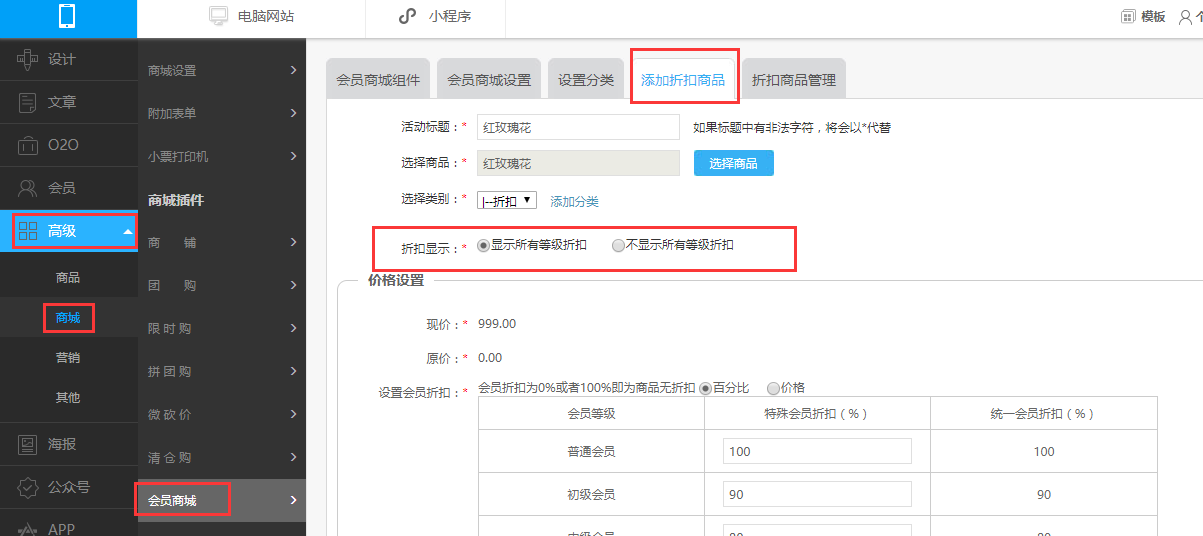The width and height of the screenshot is (1203, 536).
Task: Select the mobile phone icon tab
Action: (68, 17)
